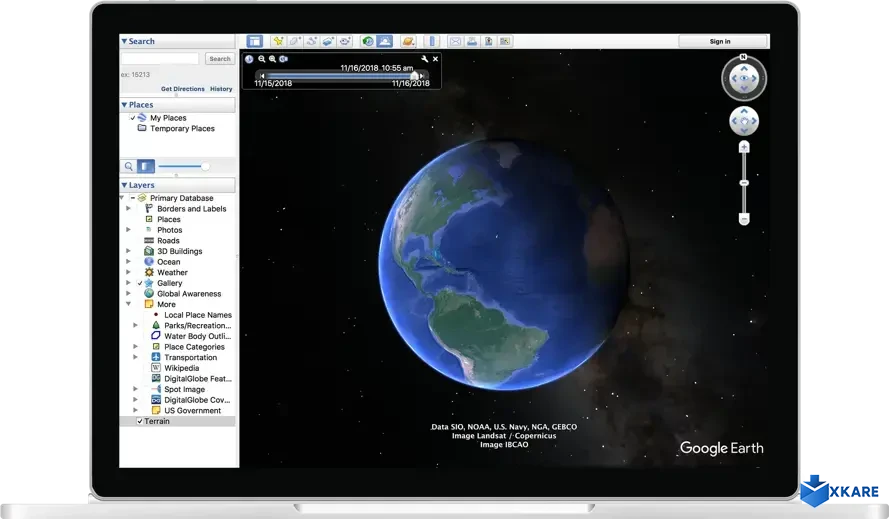The width and height of the screenshot is (889, 519).
Task: Click the North N compass marker
Action: tap(743, 57)
